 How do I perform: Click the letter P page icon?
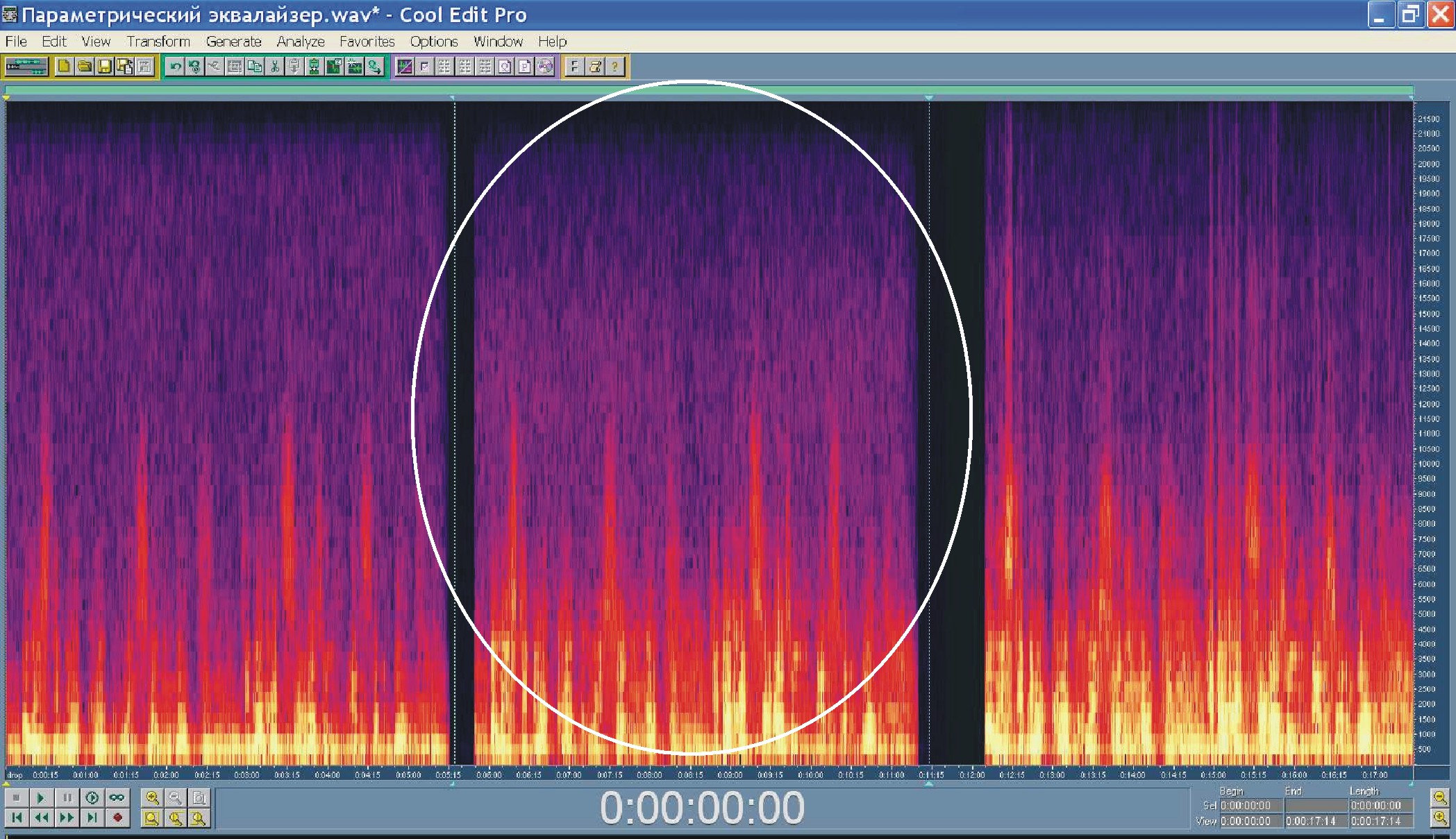525,67
